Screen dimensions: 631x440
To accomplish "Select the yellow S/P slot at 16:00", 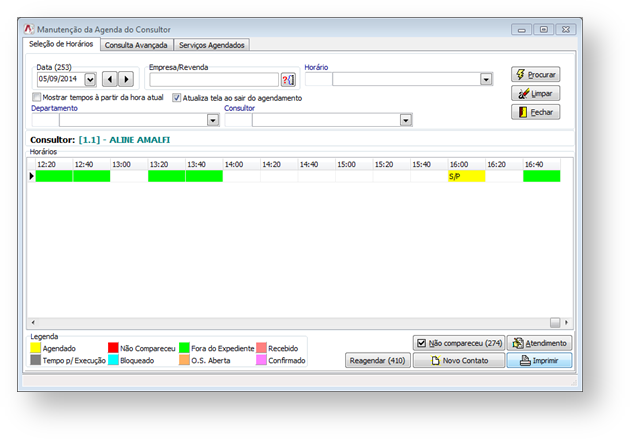I will 466,176.
